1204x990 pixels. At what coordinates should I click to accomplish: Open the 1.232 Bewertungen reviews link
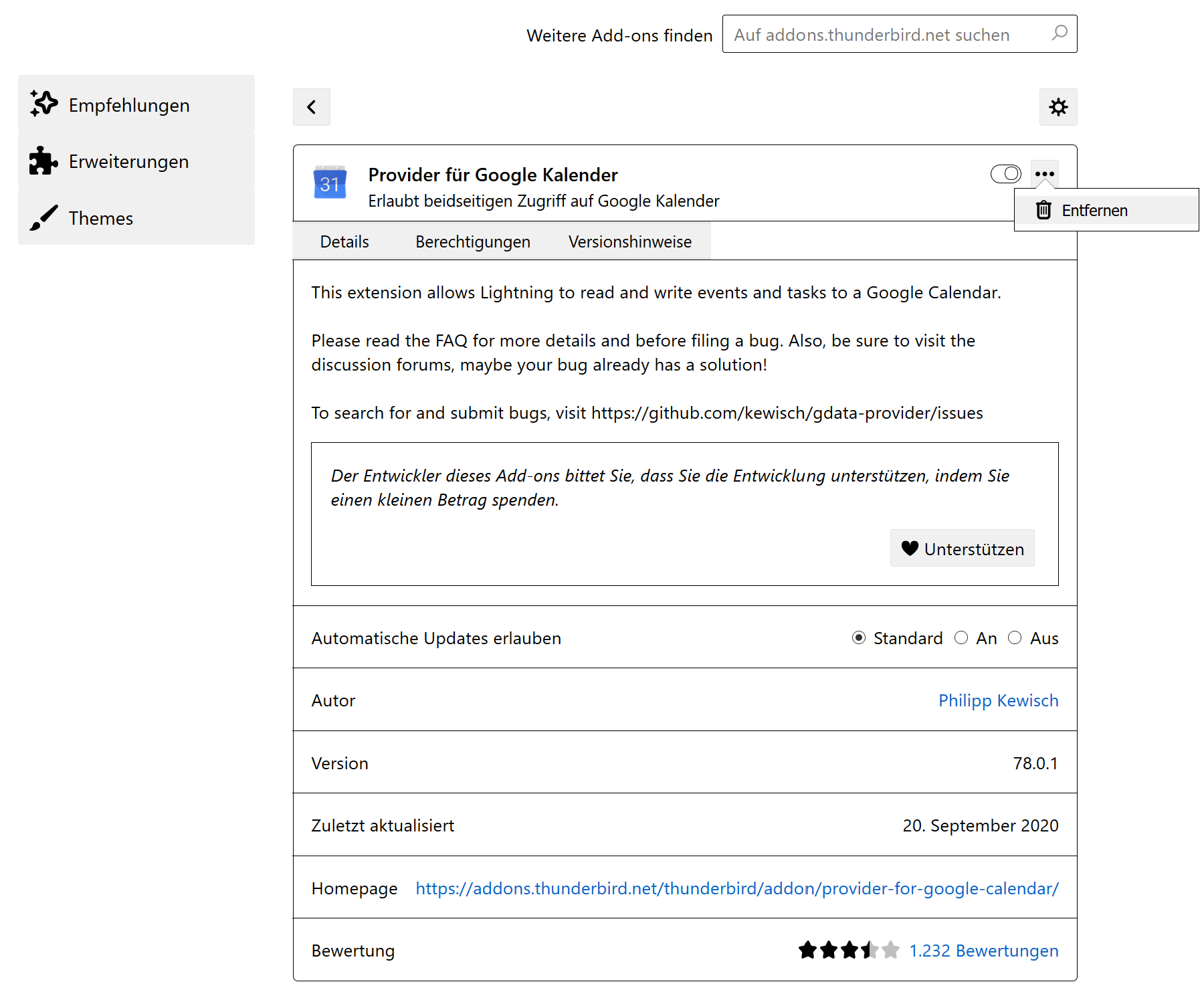point(983,951)
